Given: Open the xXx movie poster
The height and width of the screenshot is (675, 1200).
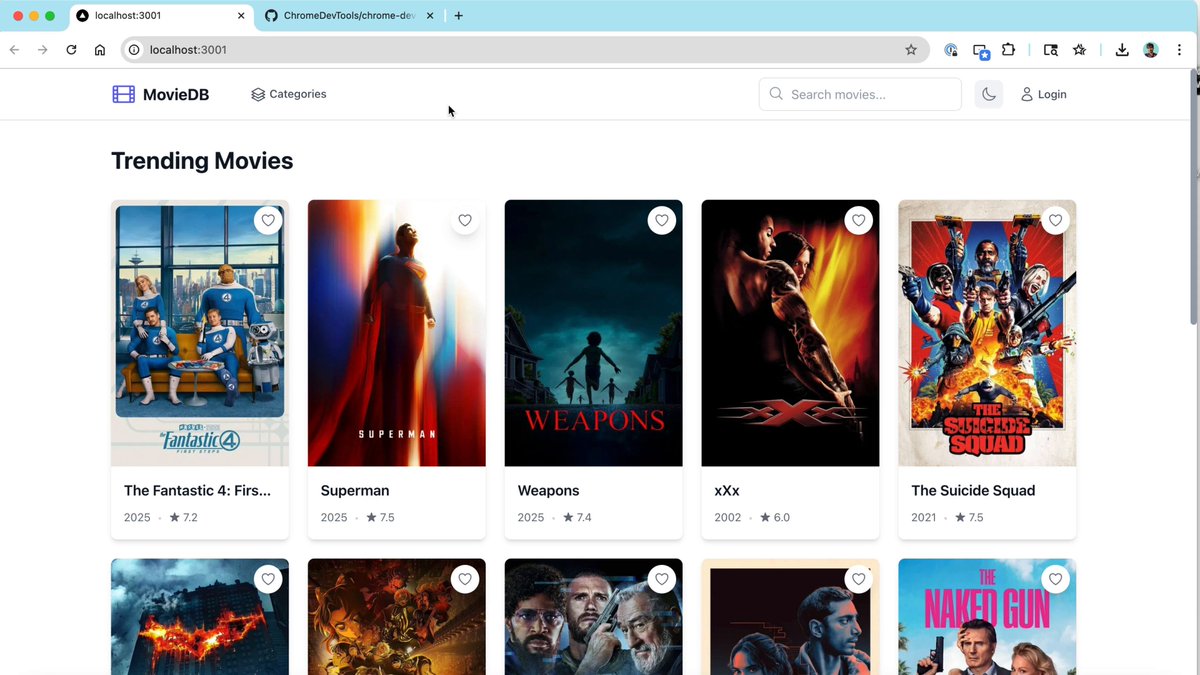Looking at the screenshot, I should 791,333.
